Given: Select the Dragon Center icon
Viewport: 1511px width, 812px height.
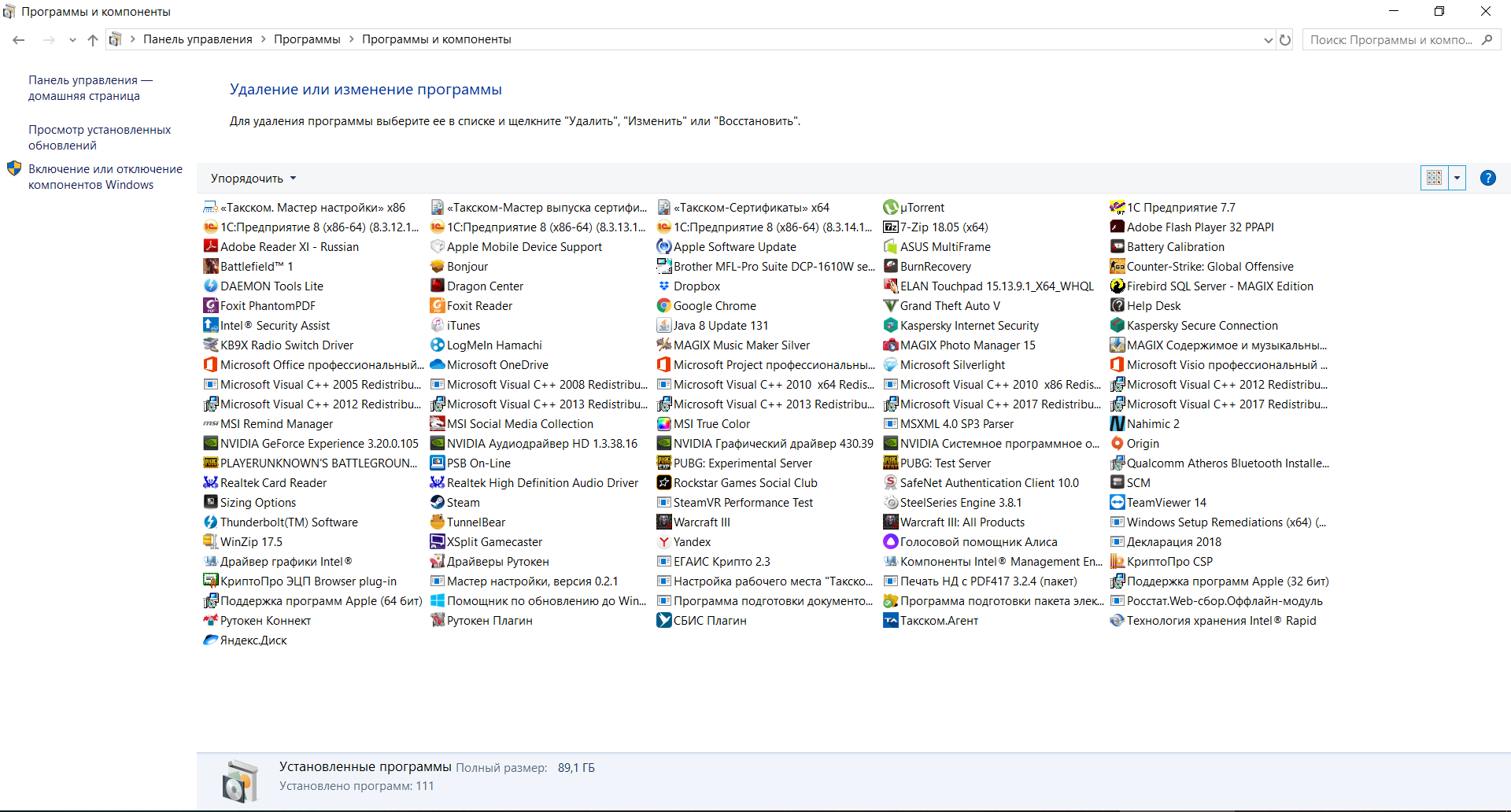Looking at the screenshot, I should click(x=438, y=286).
